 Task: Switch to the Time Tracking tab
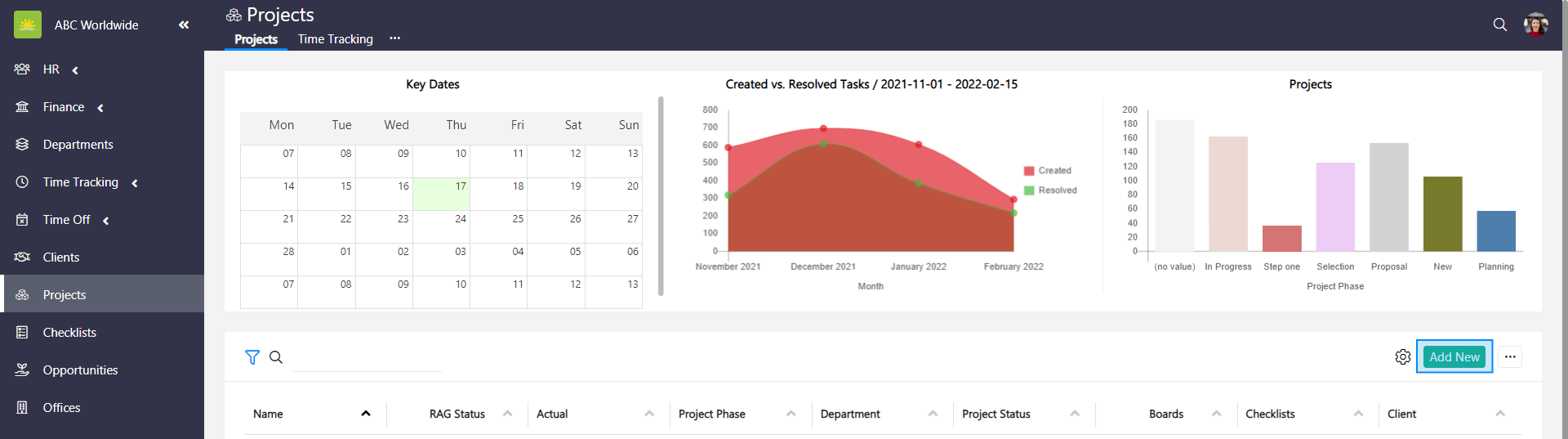coord(335,39)
